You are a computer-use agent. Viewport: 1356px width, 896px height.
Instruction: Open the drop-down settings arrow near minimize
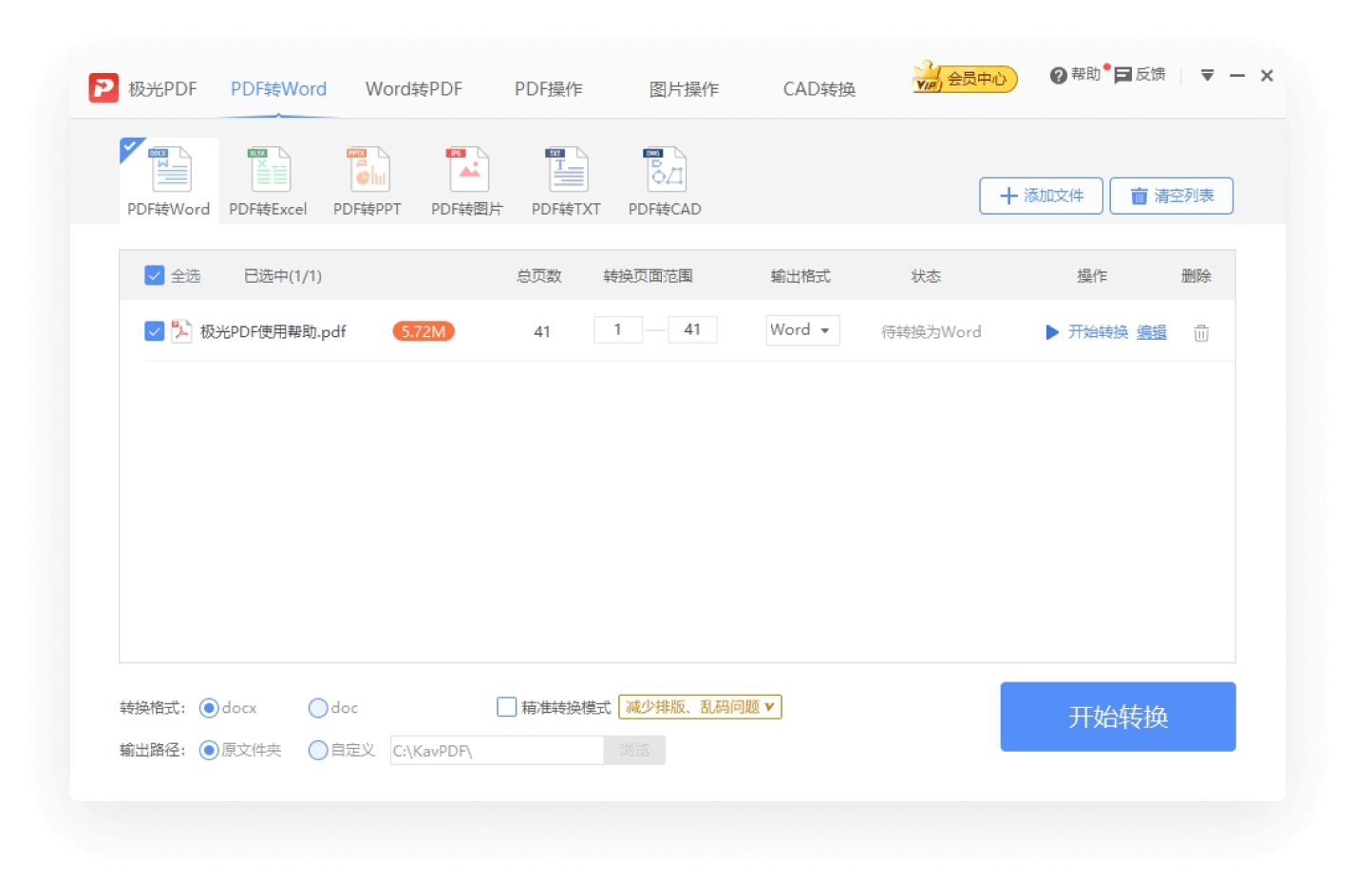tap(1207, 75)
